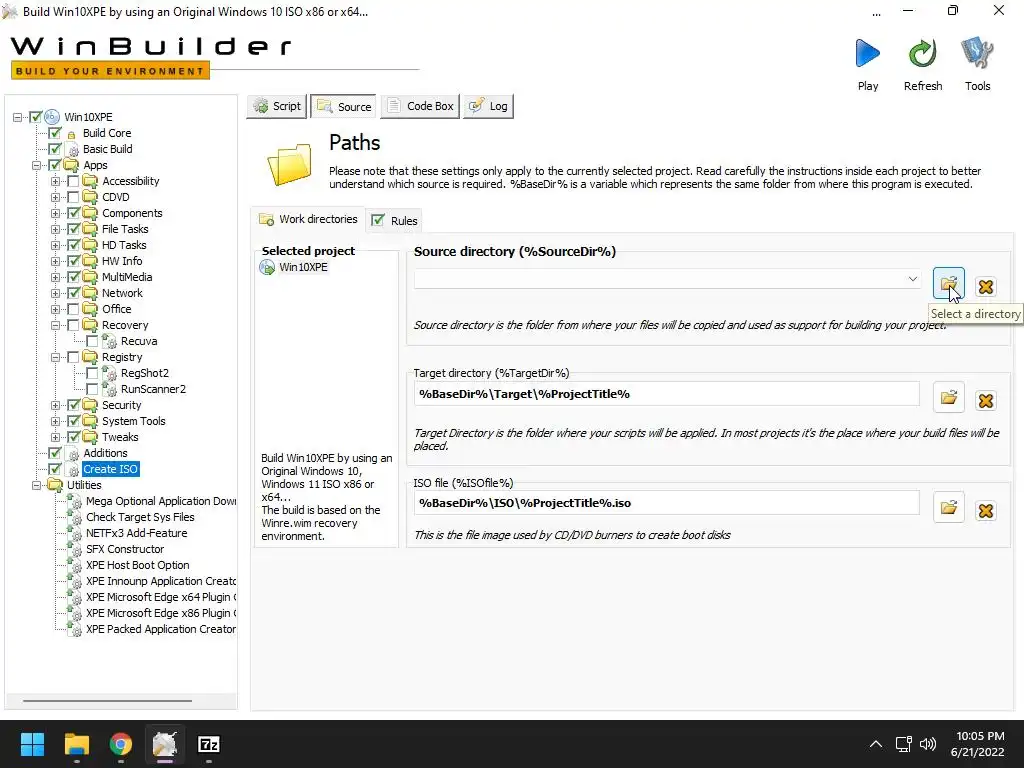Show hidden system tray icons
The image size is (1024, 768).
point(876,744)
